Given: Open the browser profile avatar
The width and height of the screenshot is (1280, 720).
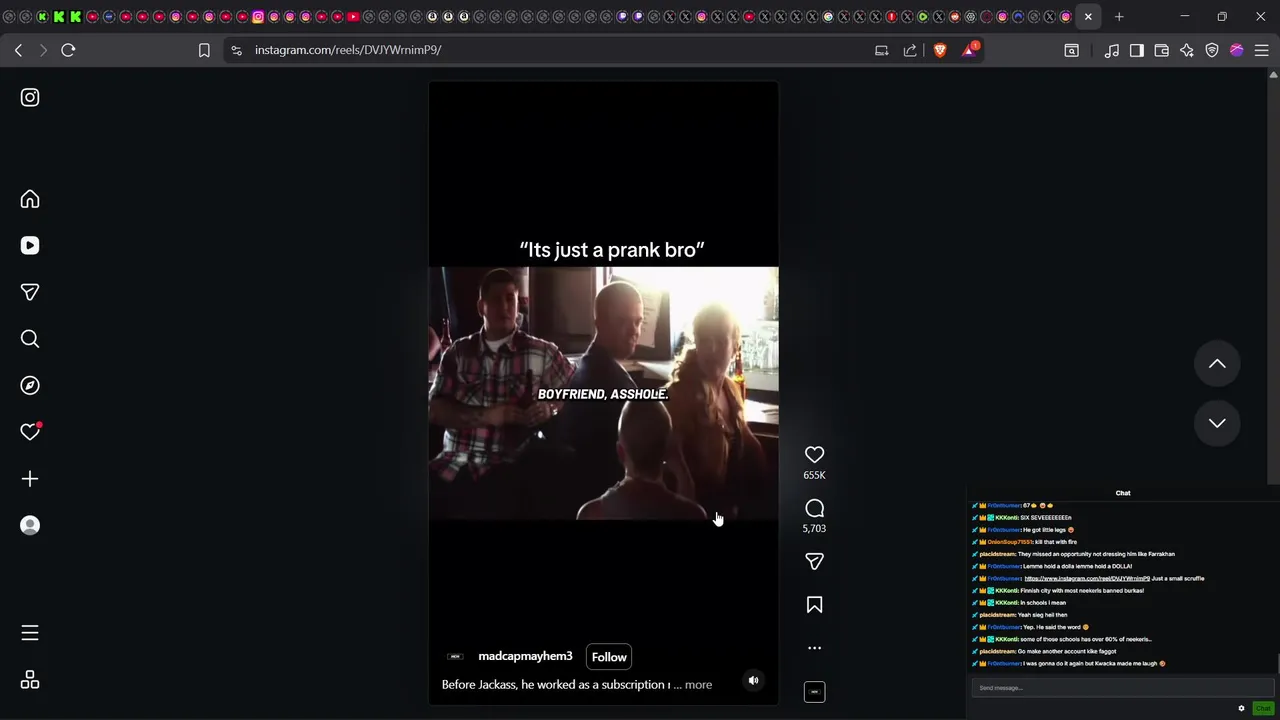Looking at the screenshot, I should pyautogui.click(x=1237, y=50).
